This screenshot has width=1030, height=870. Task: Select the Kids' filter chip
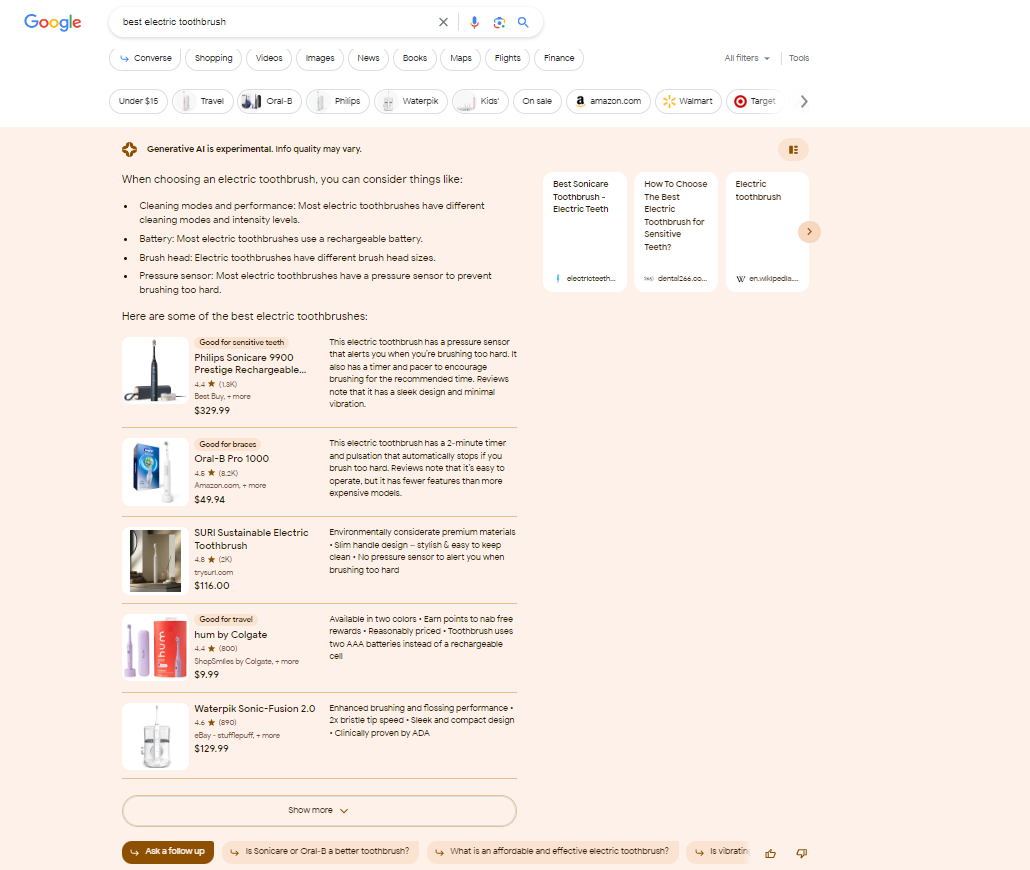(480, 101)
